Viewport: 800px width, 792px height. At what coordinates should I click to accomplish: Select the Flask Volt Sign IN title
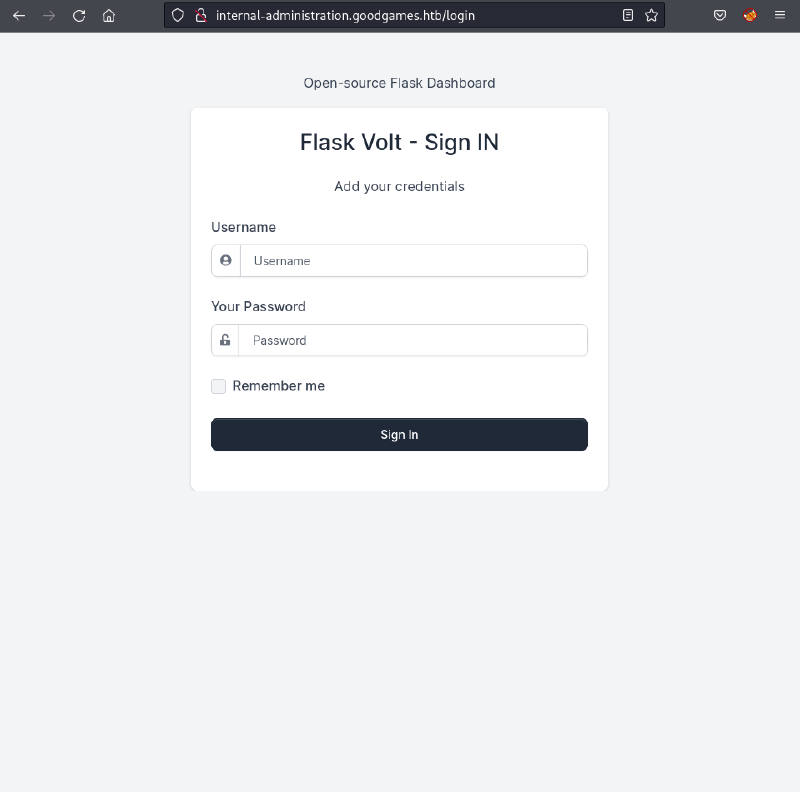tap(399, 142)
